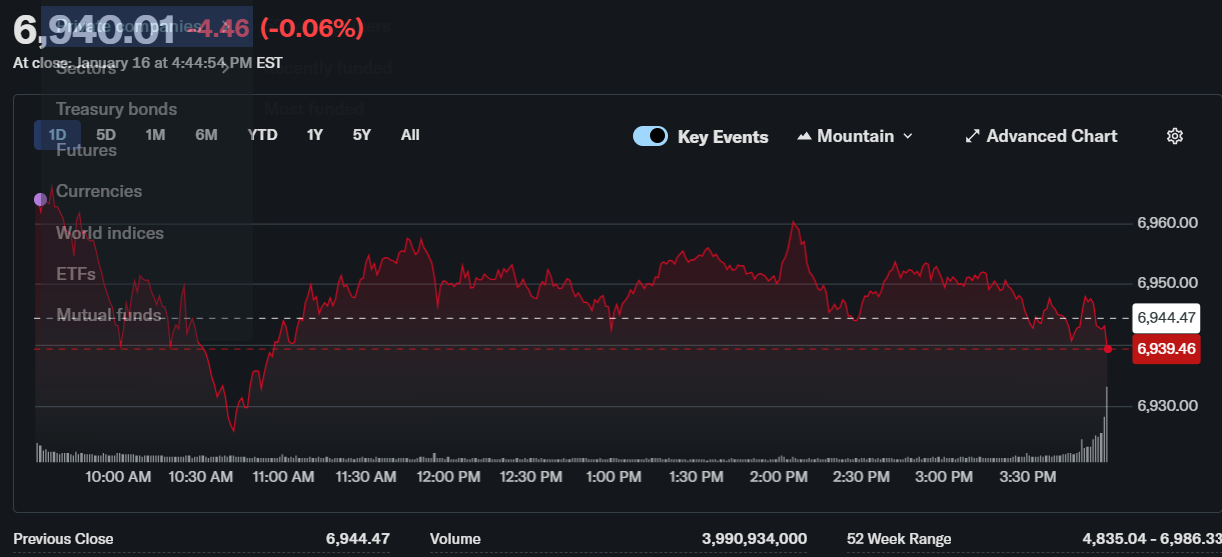Screen dimensions: 1222x557
Task: Select the YTD range tab
Action: [x=262, y=135]
